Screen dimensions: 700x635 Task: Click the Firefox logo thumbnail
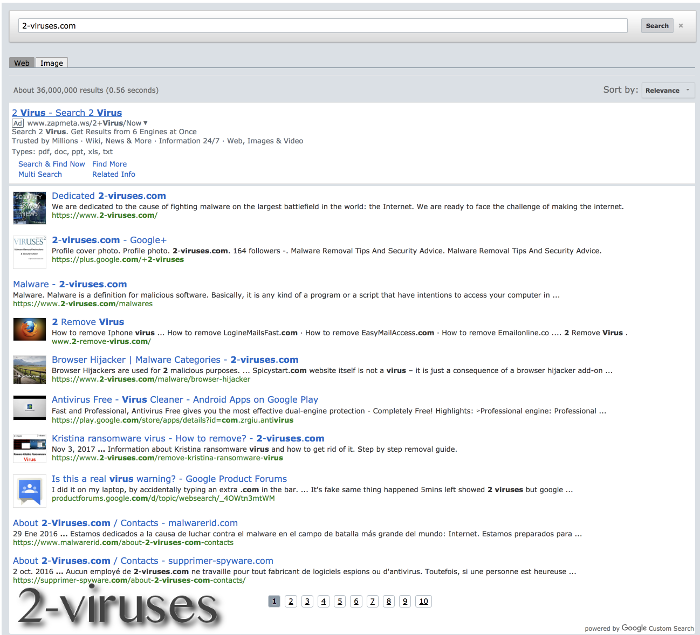pos(29,329)
